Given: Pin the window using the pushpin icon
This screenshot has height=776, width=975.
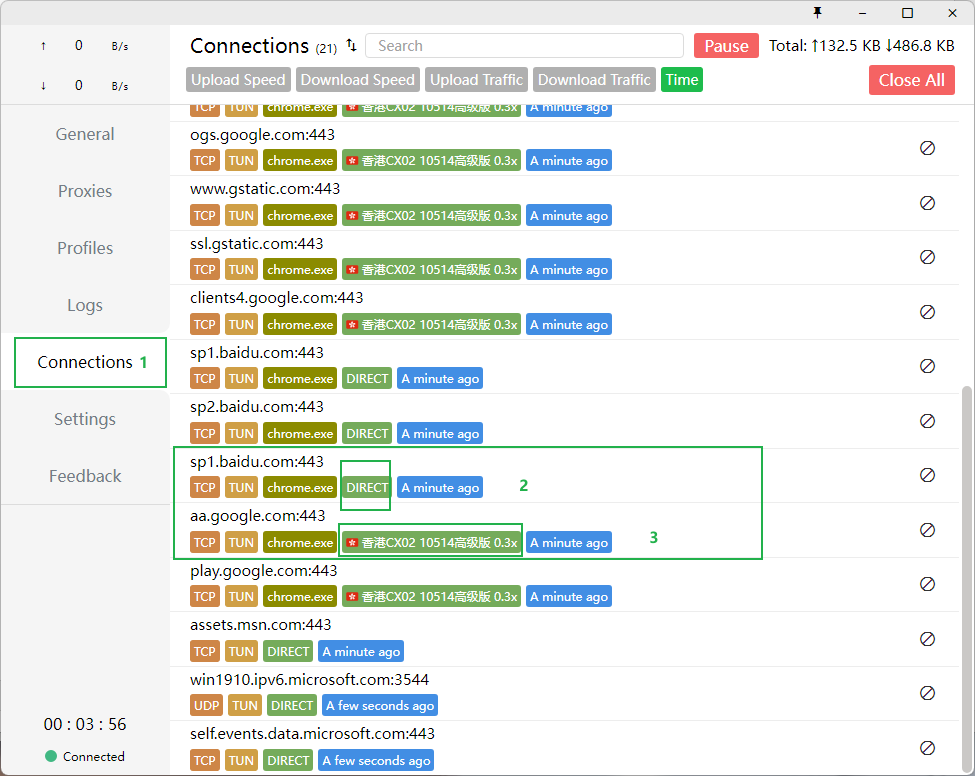Looking at the screenshot, I should point(818,13).
